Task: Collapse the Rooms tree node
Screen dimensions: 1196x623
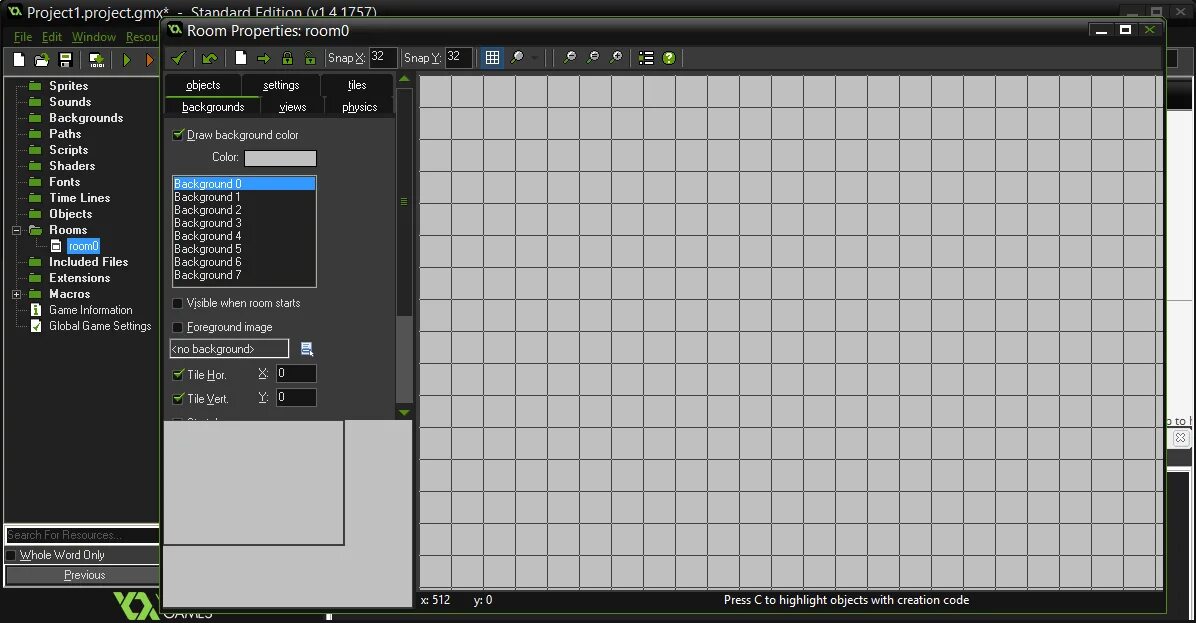Action: (14, 229)
